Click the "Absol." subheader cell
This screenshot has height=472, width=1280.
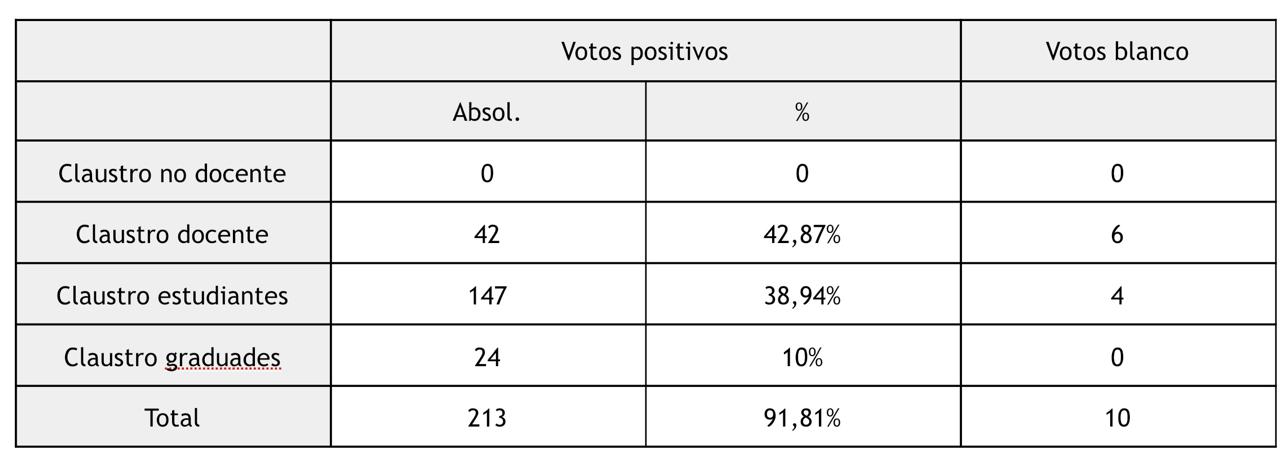point(487,112)
